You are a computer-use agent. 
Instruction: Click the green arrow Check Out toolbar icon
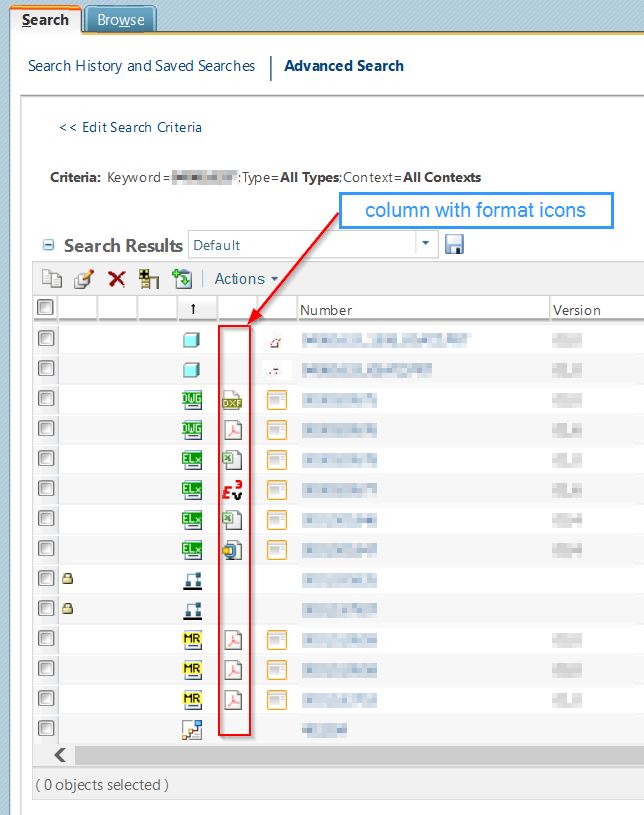pyautogui.click(x=182, y=279)
